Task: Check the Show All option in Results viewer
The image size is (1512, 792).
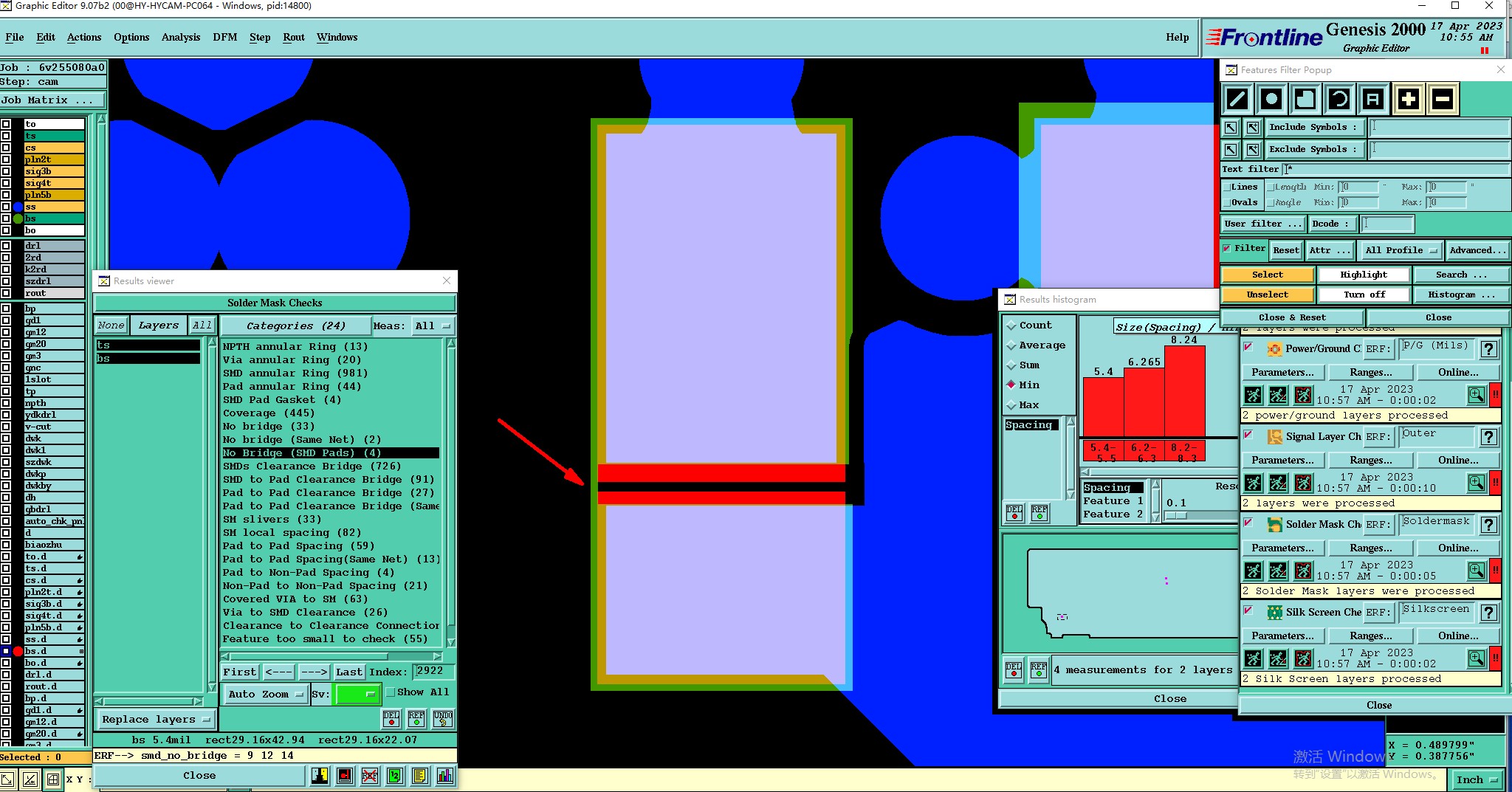Action: [391, 692]
